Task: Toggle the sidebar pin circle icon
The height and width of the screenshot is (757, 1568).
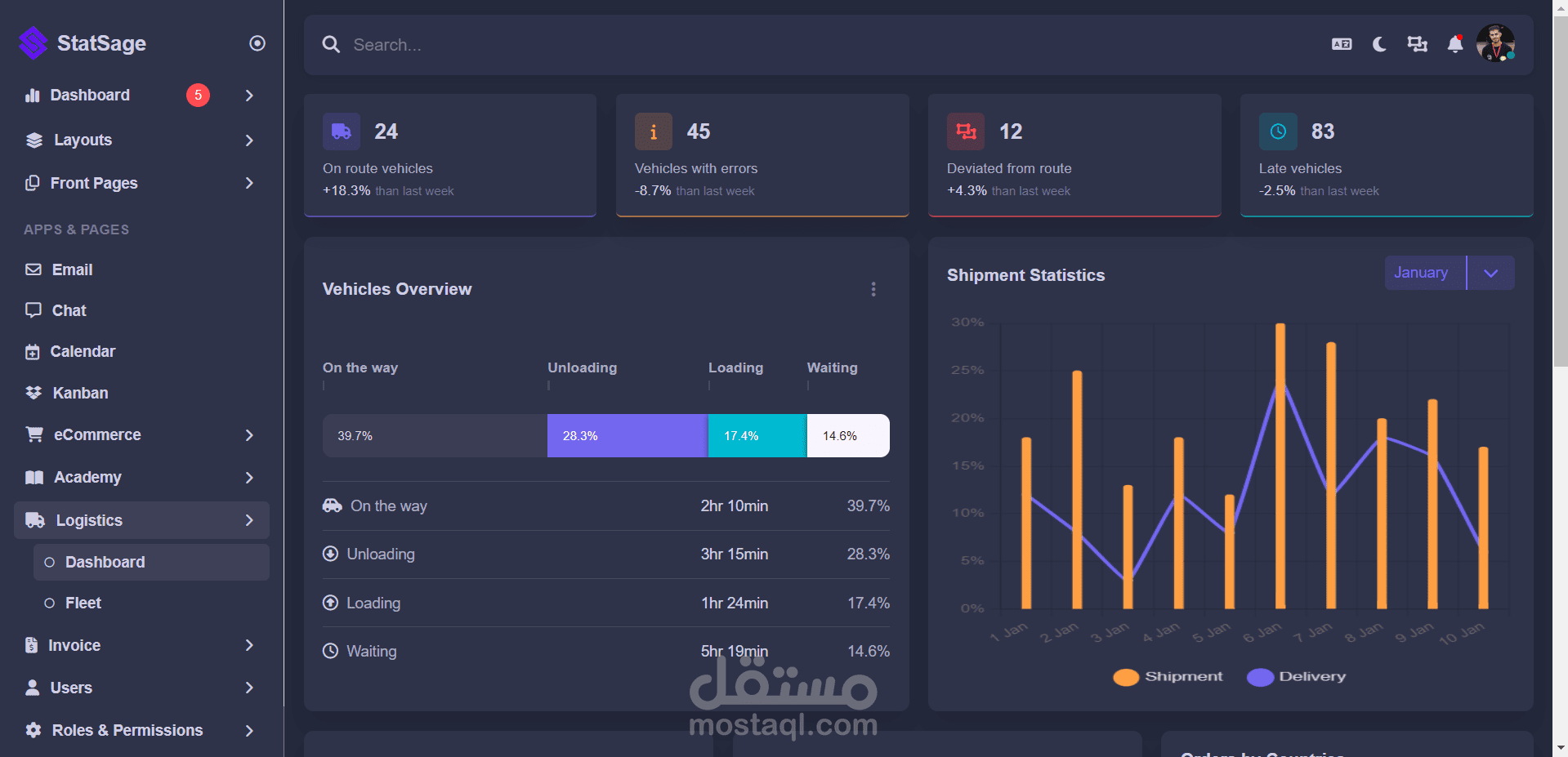Action: (257, 42)
